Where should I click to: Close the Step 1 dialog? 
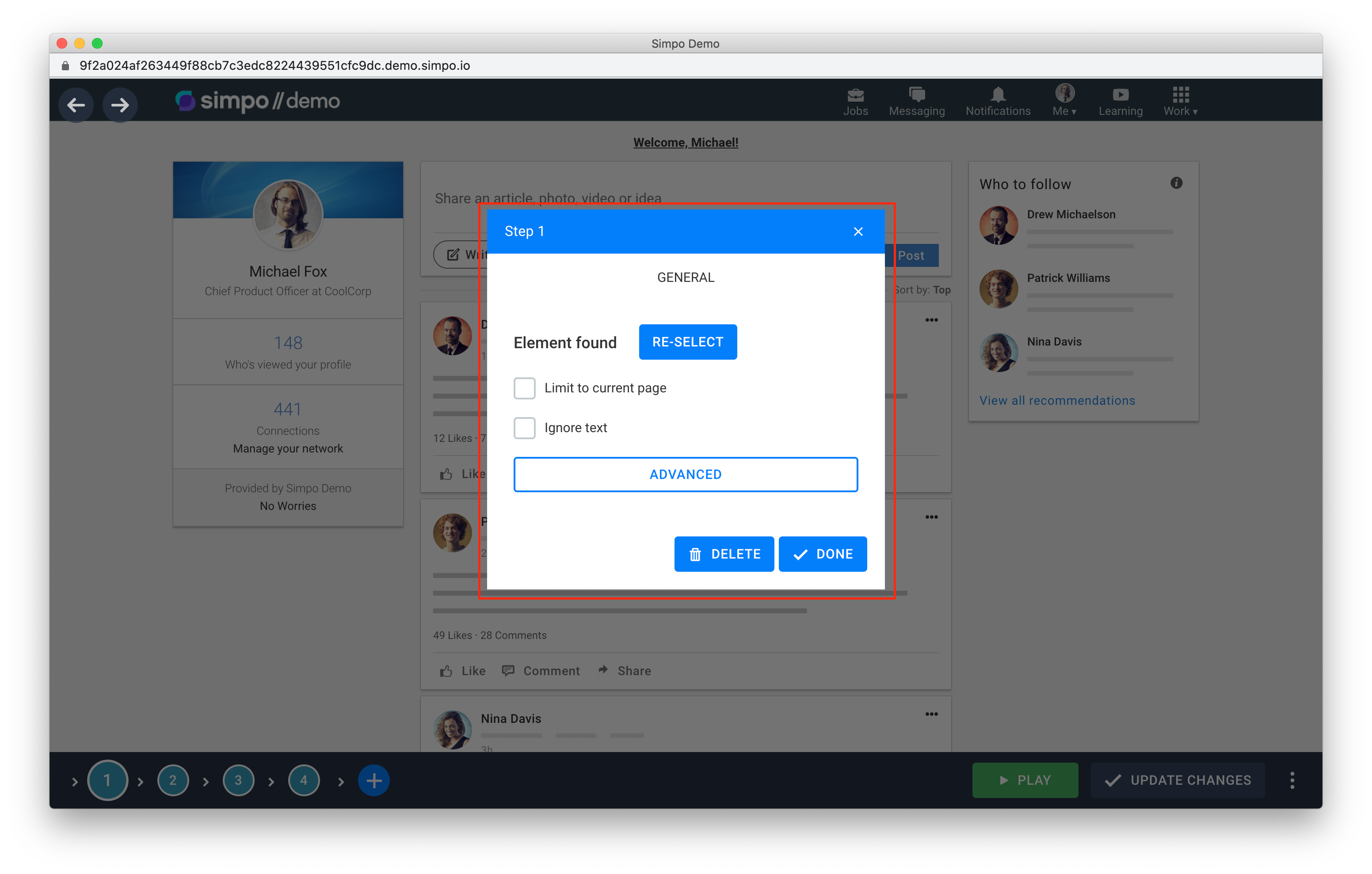(x=858, y=232)
